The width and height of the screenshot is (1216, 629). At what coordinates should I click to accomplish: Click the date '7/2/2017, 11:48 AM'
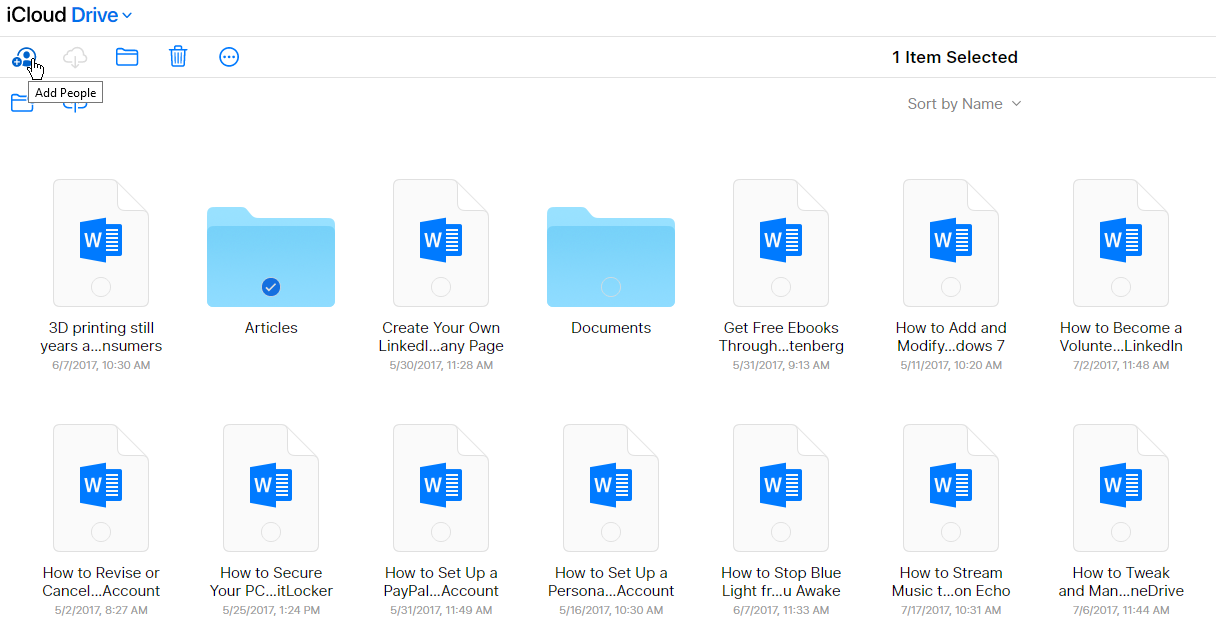(1121, 365)
